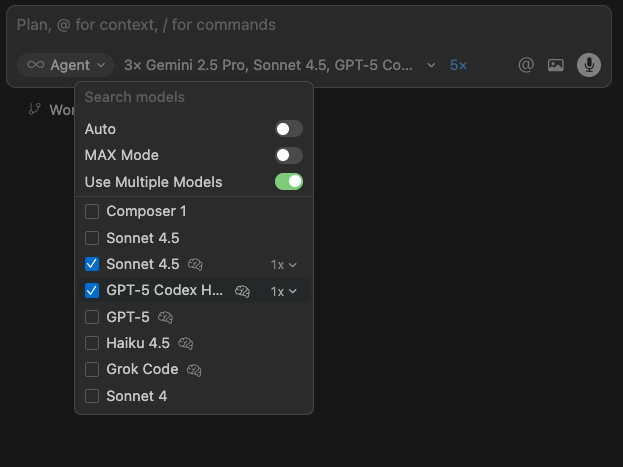Click the @ mention context icon

click(526, 65)
